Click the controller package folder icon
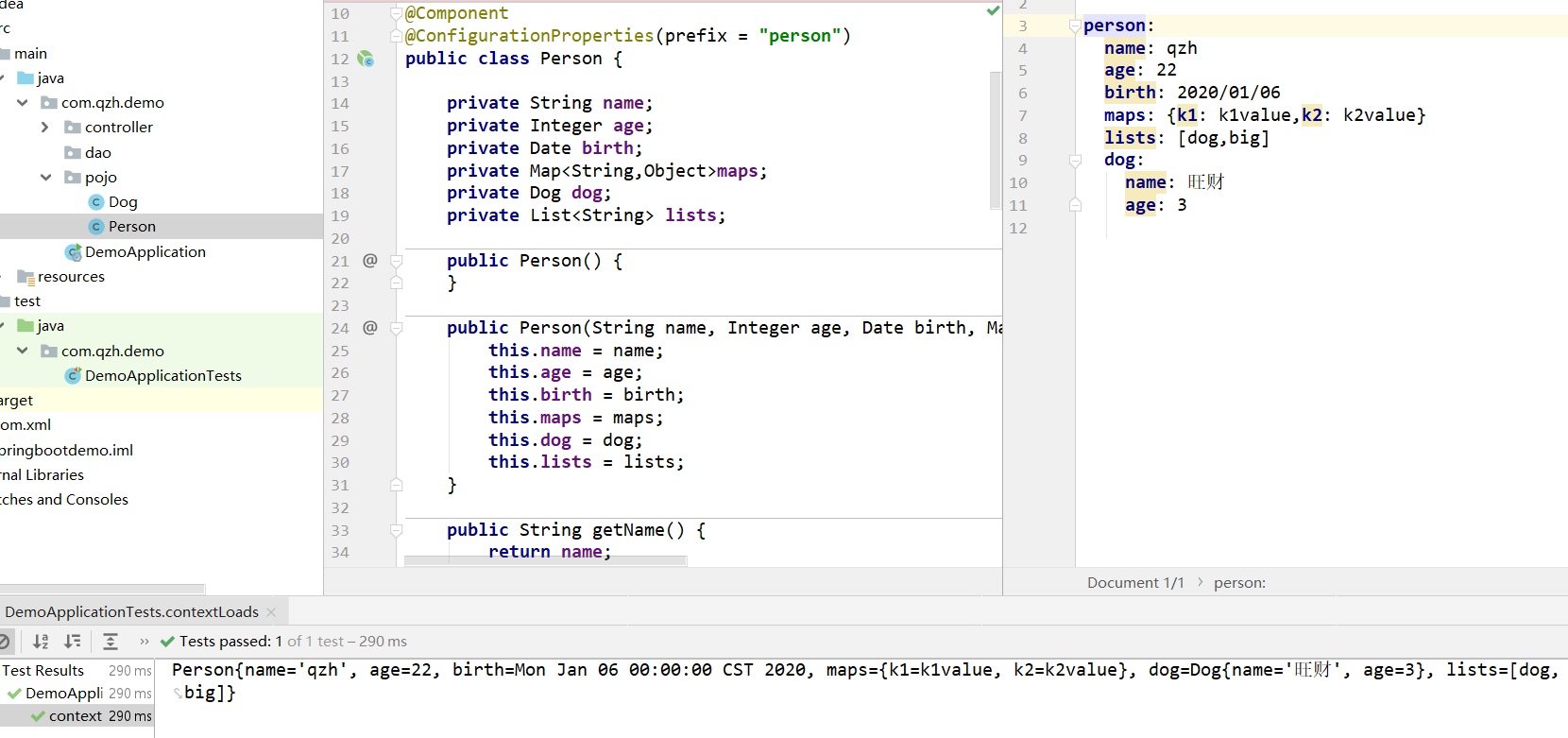This screenshot has width=1568, height=738. (x=73, y=128)
